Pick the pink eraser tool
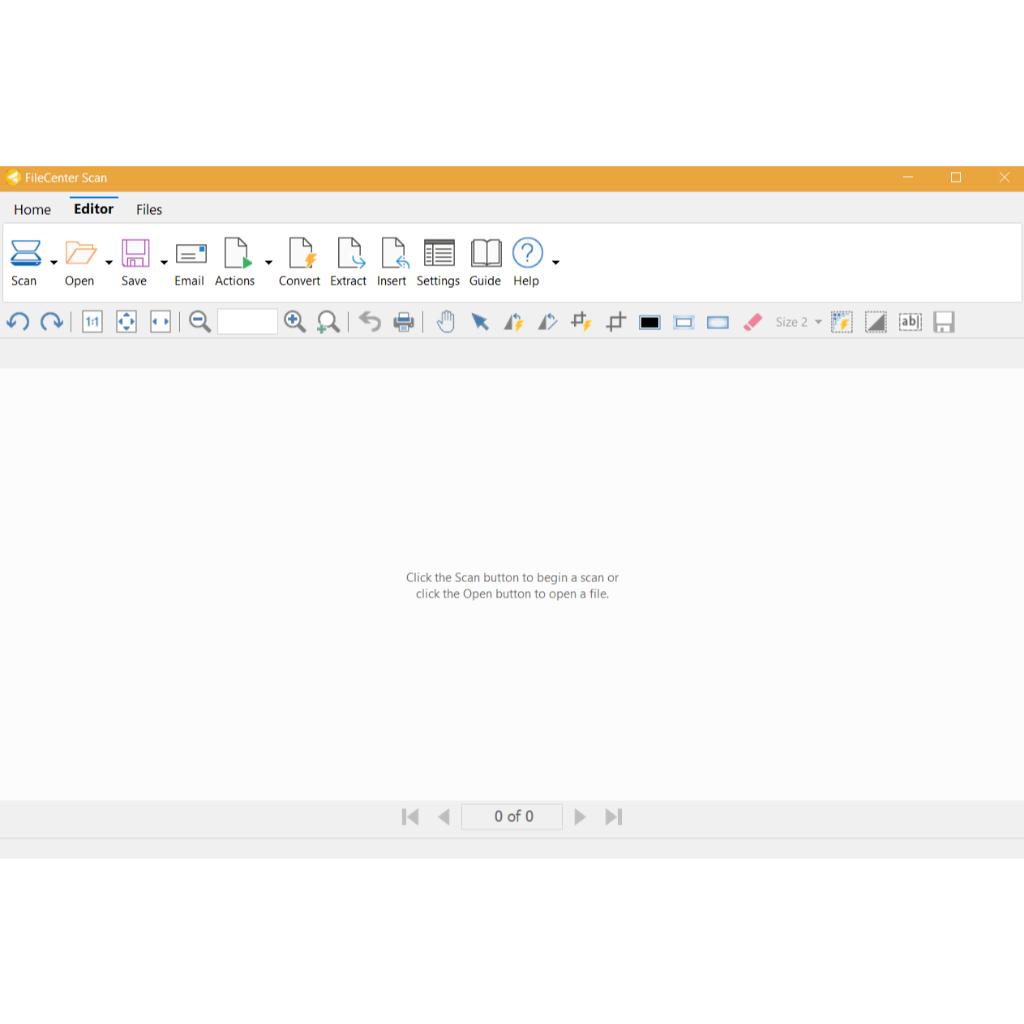This screenshot has width=1024, height=1024. click(x=753, y=322)
